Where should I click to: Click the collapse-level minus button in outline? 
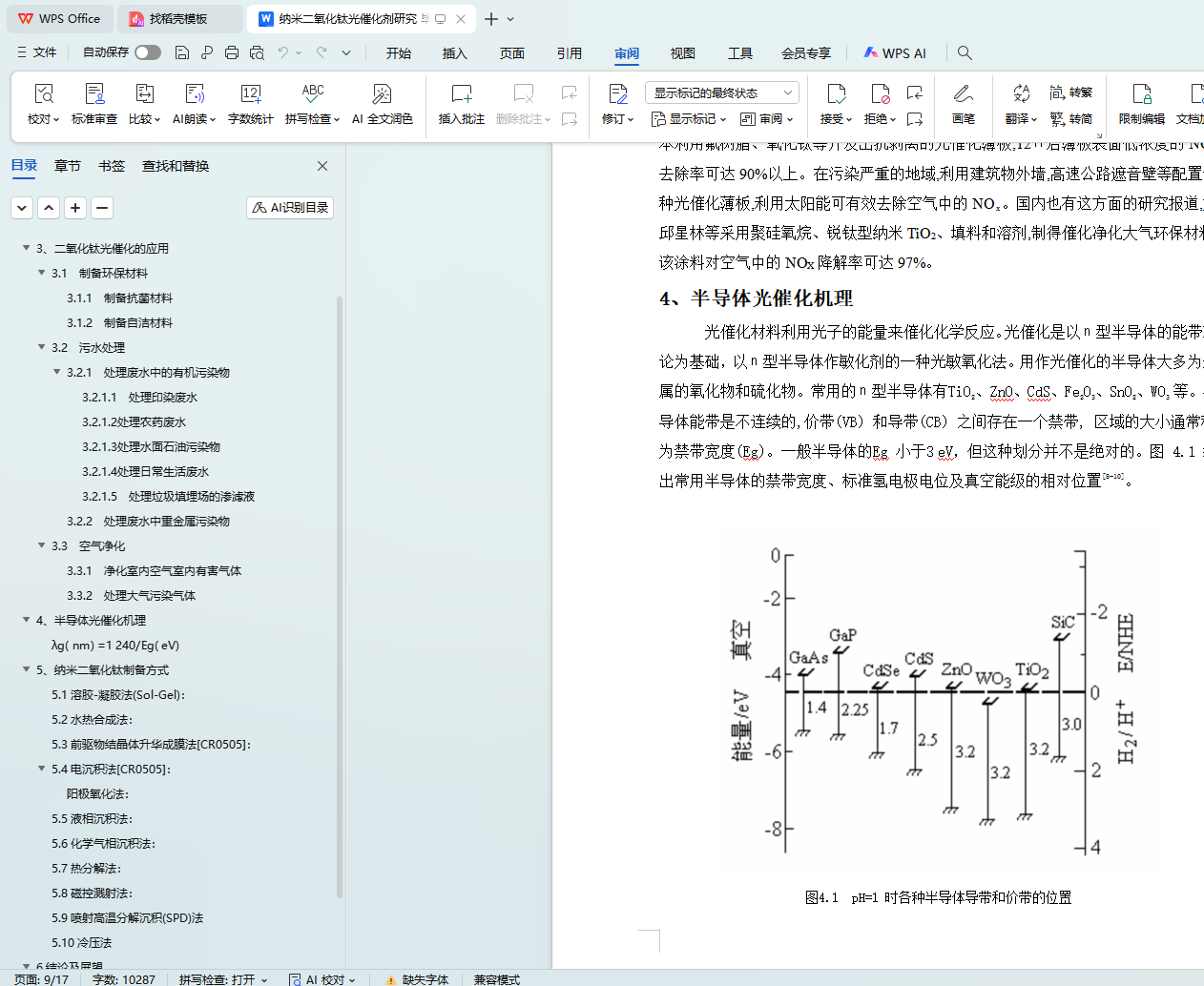[102, 207]
